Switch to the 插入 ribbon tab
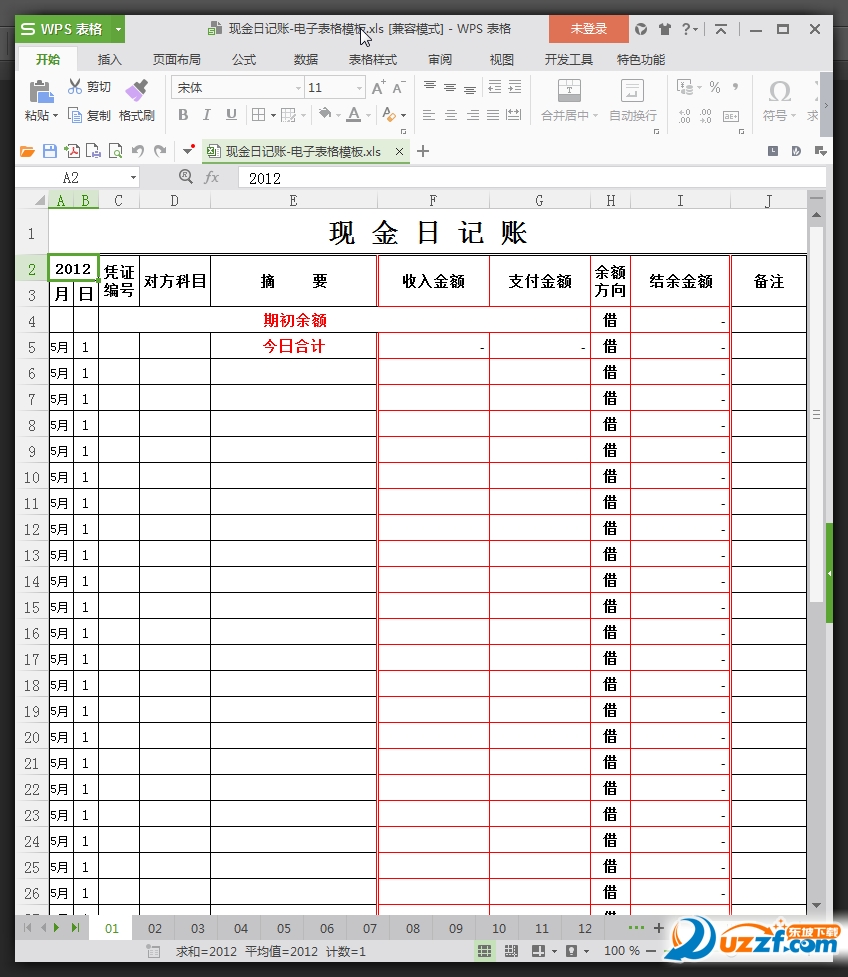The height and width of the screenshot is (977, 848). pyautogui.click(x=109, y=59)
